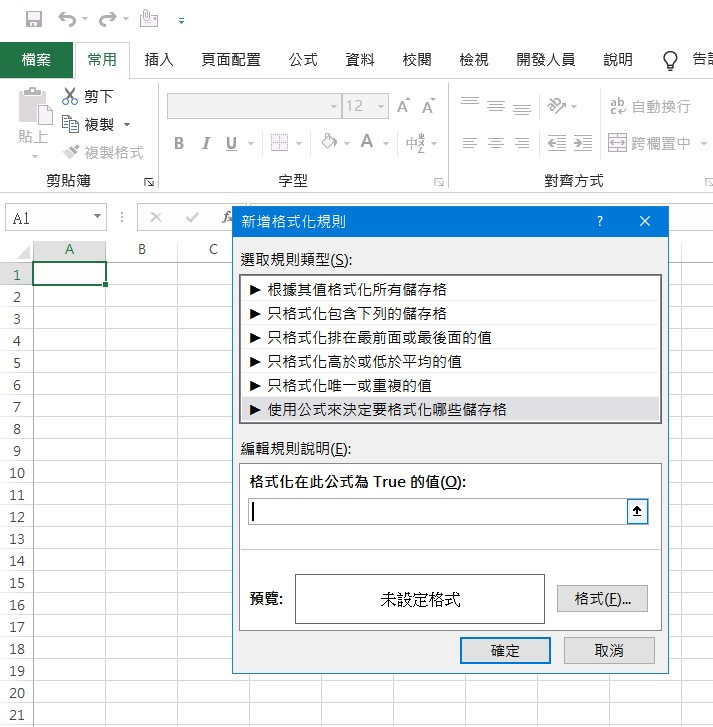Select rule type 只格式化高於或低於平均的值
Viewport: 713px width, 727px height.
[450, 362]
